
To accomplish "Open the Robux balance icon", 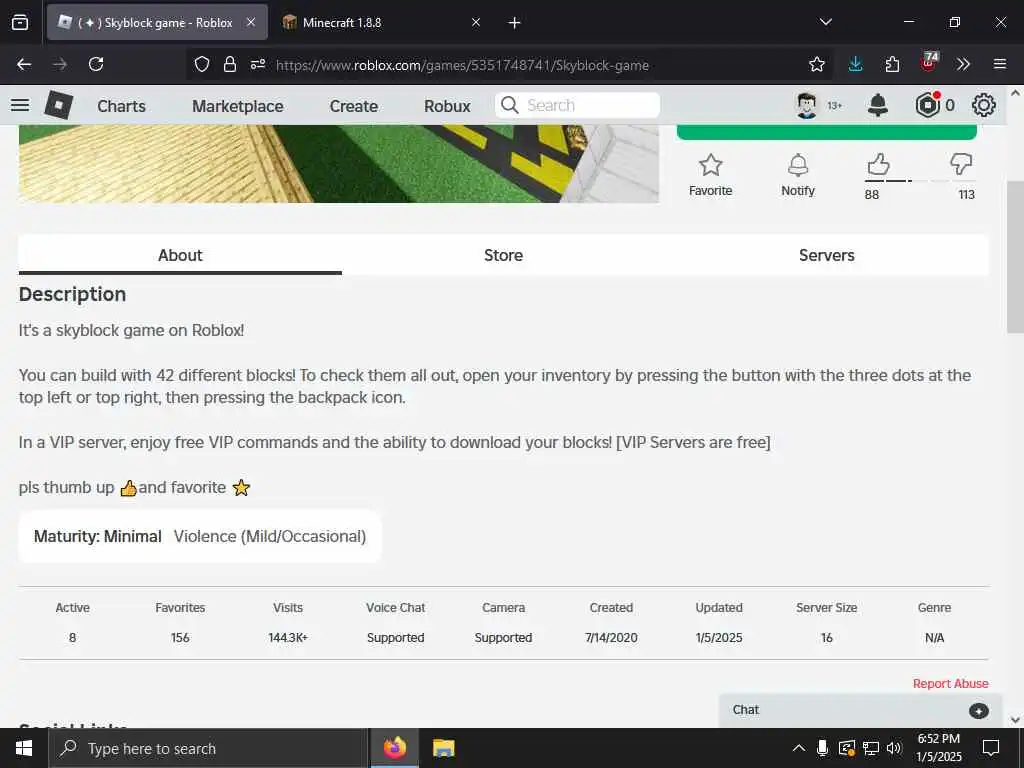I will 927,105.
